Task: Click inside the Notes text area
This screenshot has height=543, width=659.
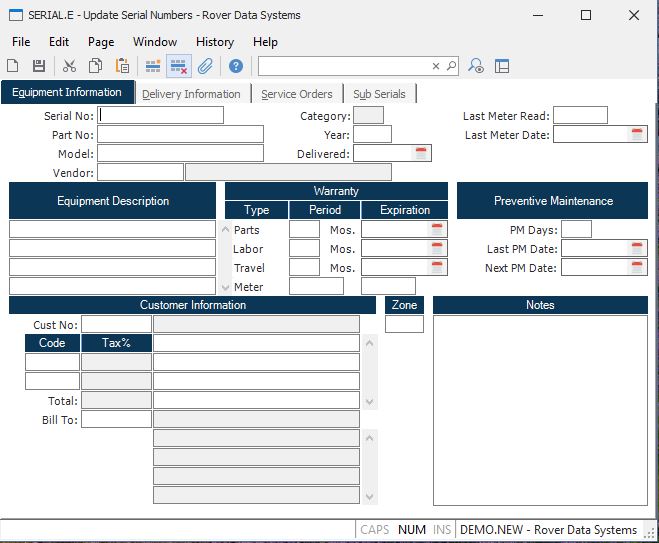Action: (x=540, y=410)
